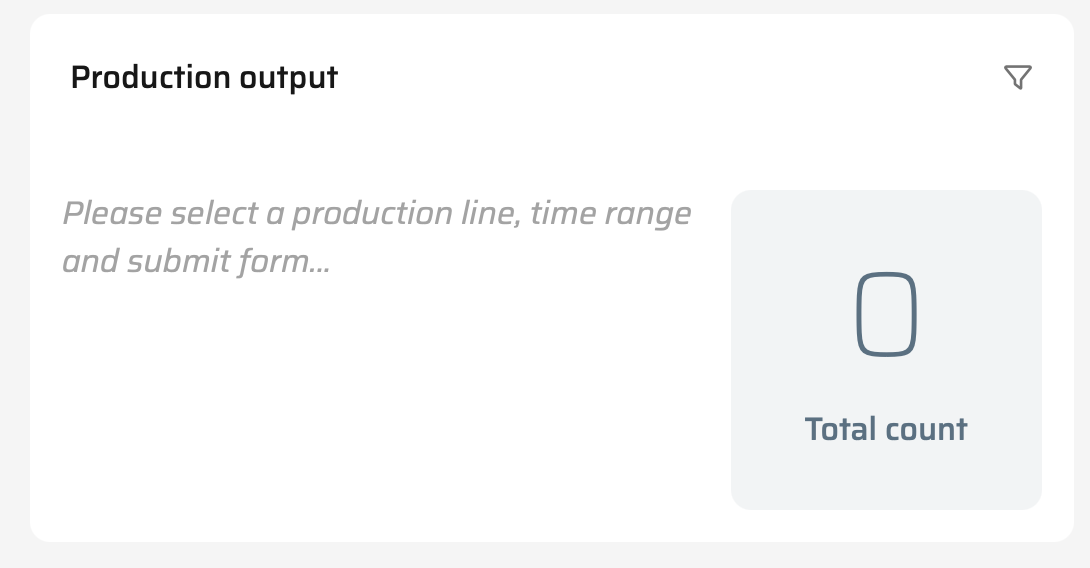Viewport: 1090px width, 568px height.
Task: Click the Production output filter button
Action: click(1017, 77)
